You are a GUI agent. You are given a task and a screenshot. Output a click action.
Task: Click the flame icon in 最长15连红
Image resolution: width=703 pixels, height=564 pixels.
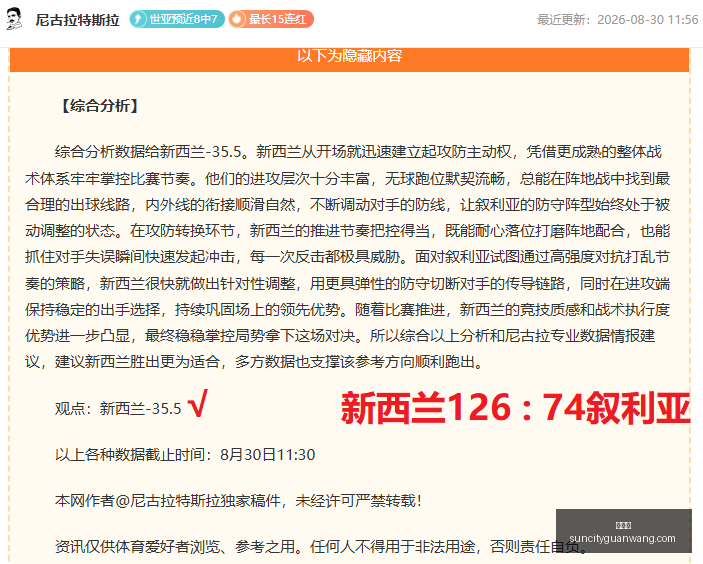click(237, 19)
